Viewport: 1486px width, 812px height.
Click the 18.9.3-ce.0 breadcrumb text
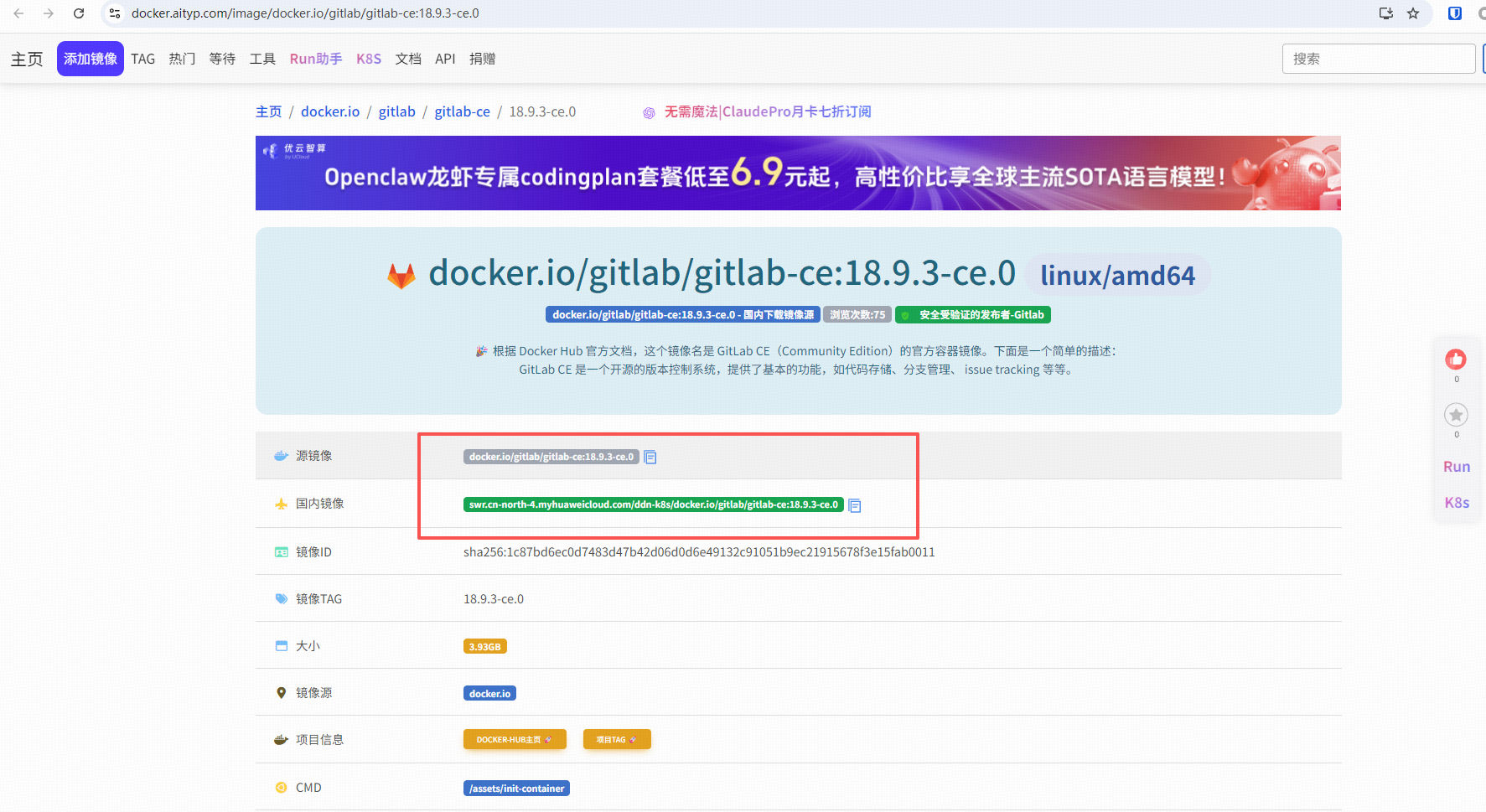[542, 111]
